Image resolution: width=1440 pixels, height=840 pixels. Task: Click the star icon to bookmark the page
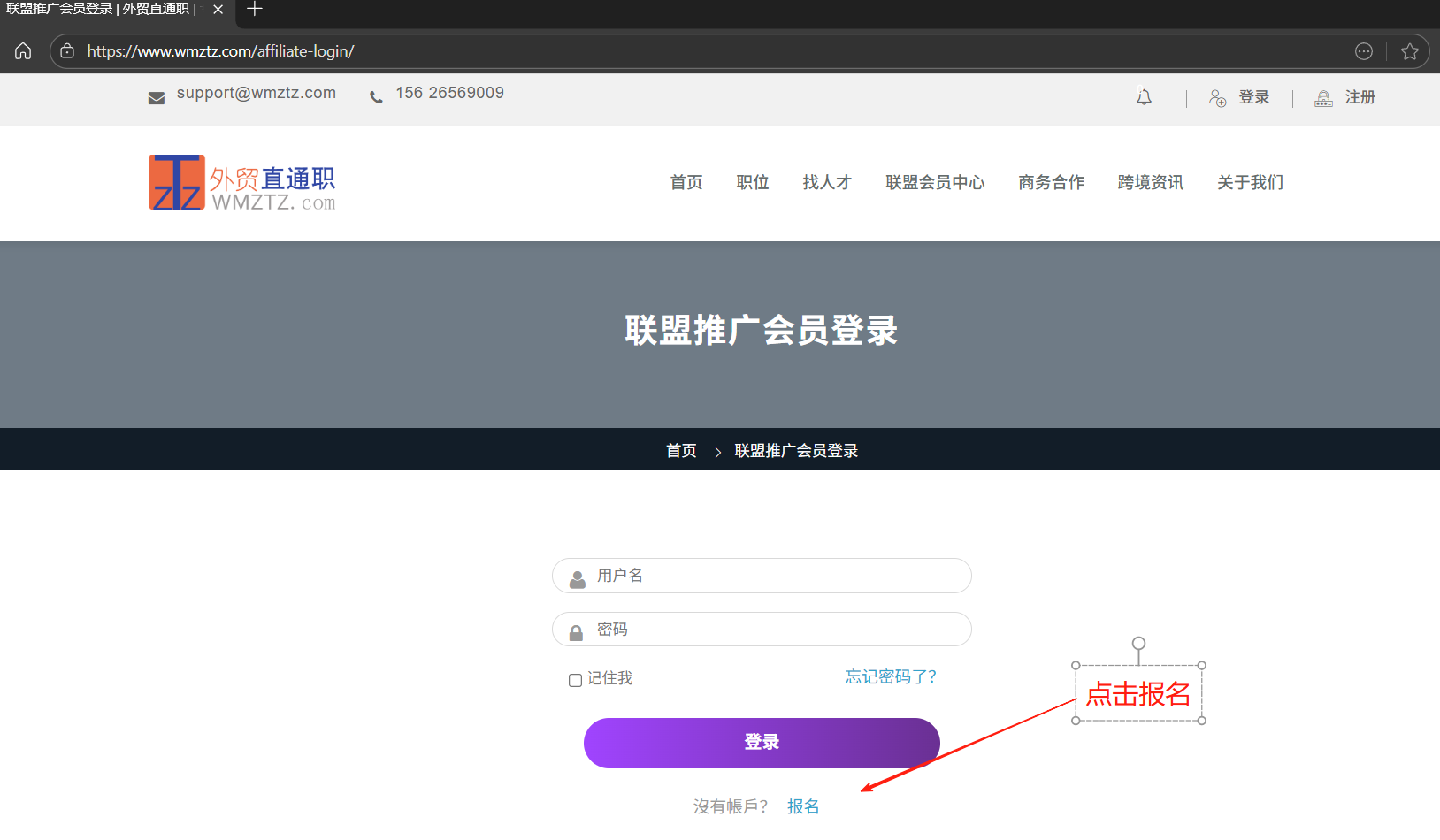coord(1410,50)
